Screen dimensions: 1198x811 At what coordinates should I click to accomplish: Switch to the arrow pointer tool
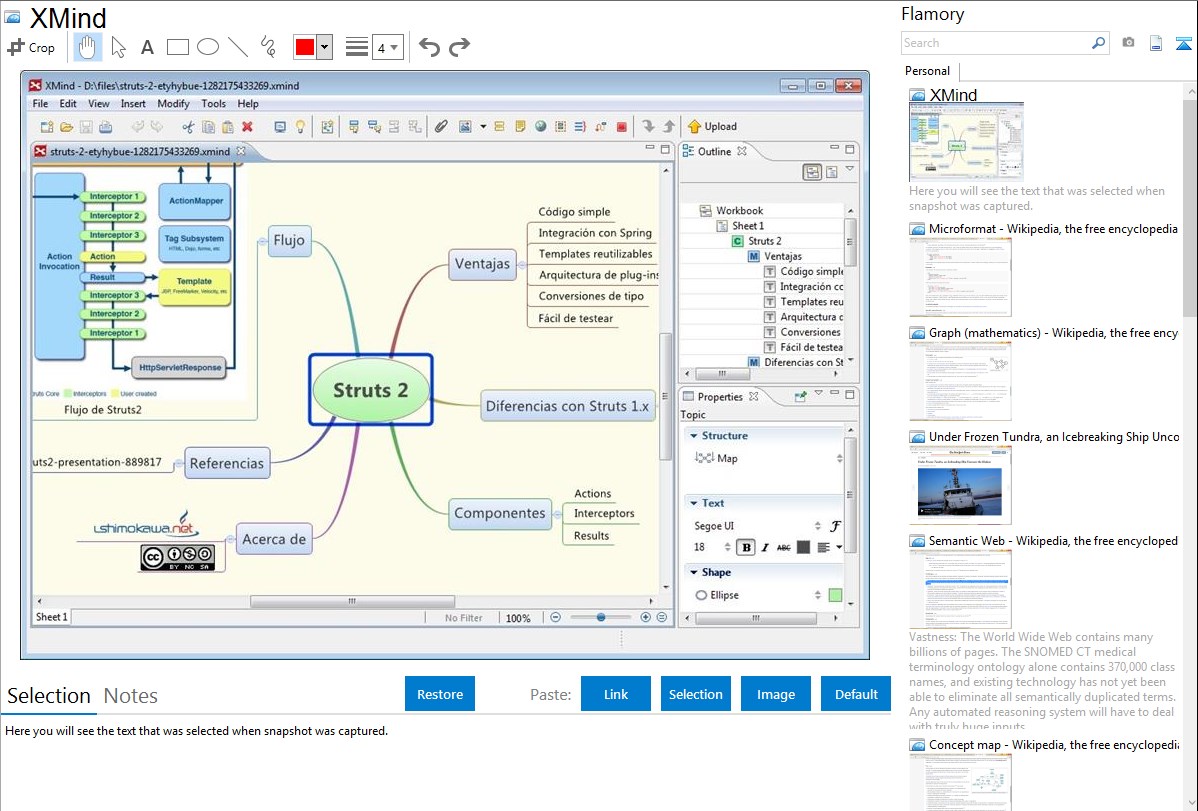click(x=118, y=47)
